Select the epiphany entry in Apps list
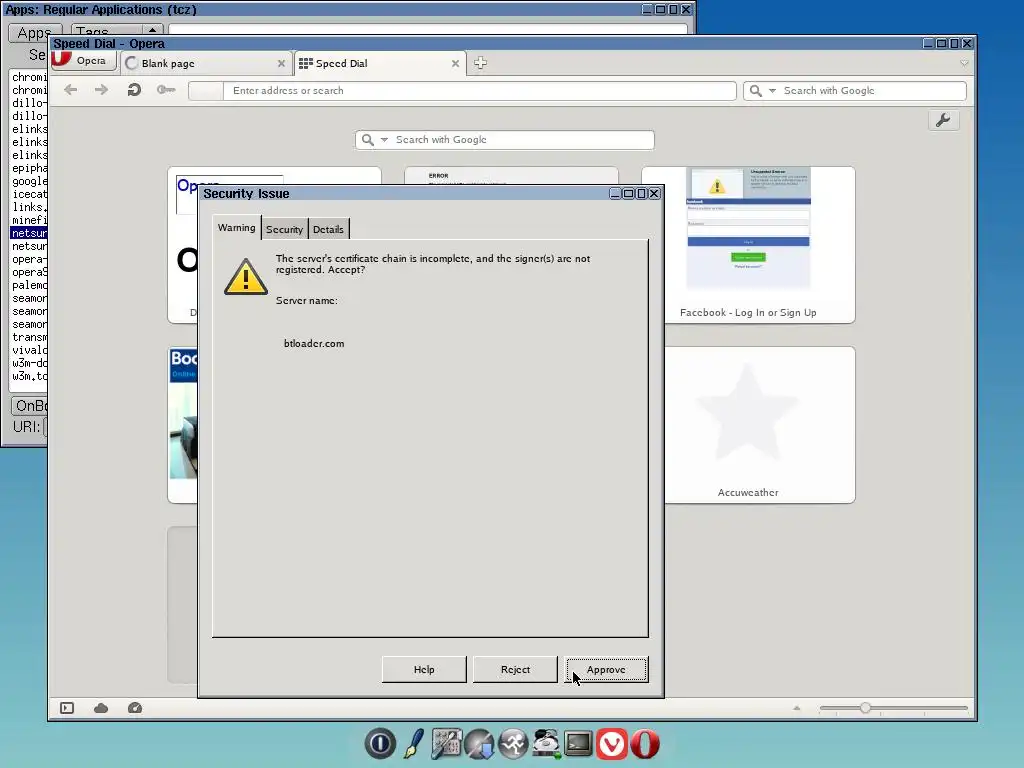 [29, 168]
